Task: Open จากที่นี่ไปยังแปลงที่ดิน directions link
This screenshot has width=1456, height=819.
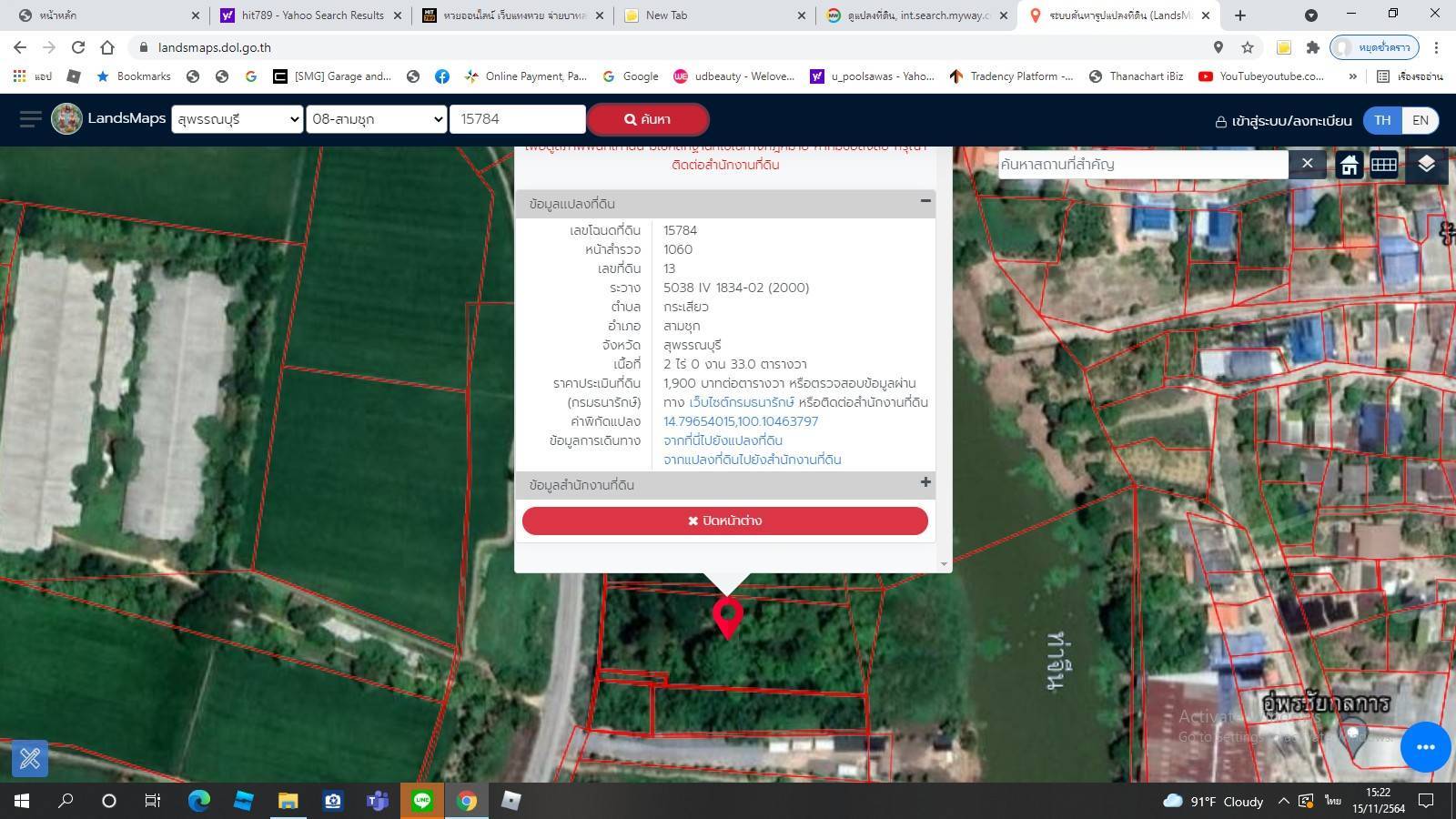Action: click(723, 440)
